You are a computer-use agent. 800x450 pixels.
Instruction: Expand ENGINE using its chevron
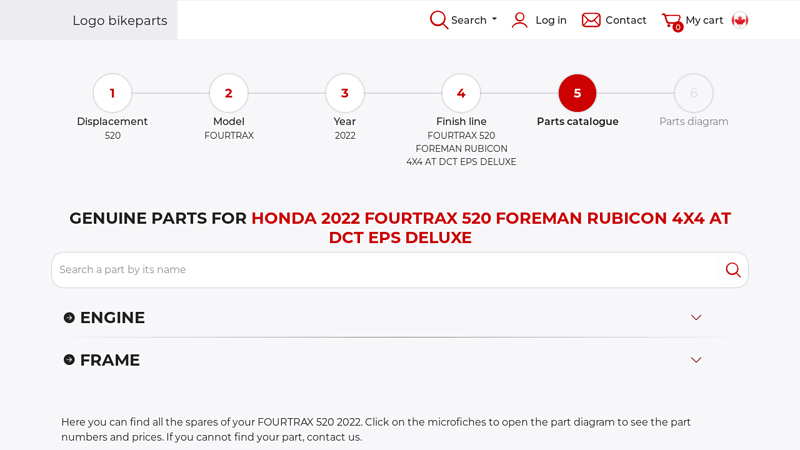pos(696,317)
